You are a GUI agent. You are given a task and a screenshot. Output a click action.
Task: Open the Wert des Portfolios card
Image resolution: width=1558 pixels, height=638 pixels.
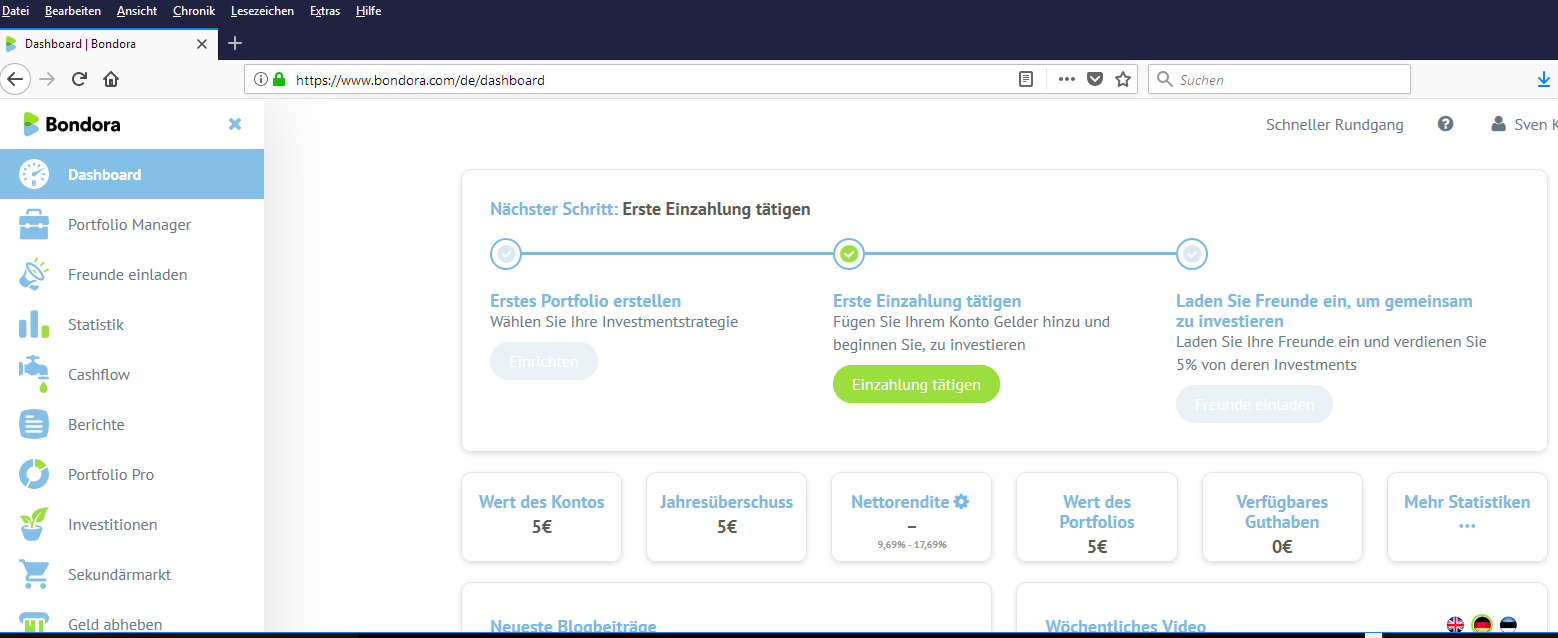[1097, 517]
